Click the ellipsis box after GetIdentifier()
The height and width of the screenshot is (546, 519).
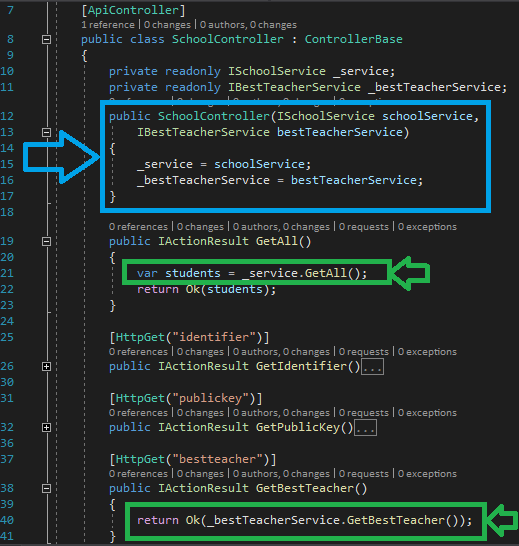point(372,367)
